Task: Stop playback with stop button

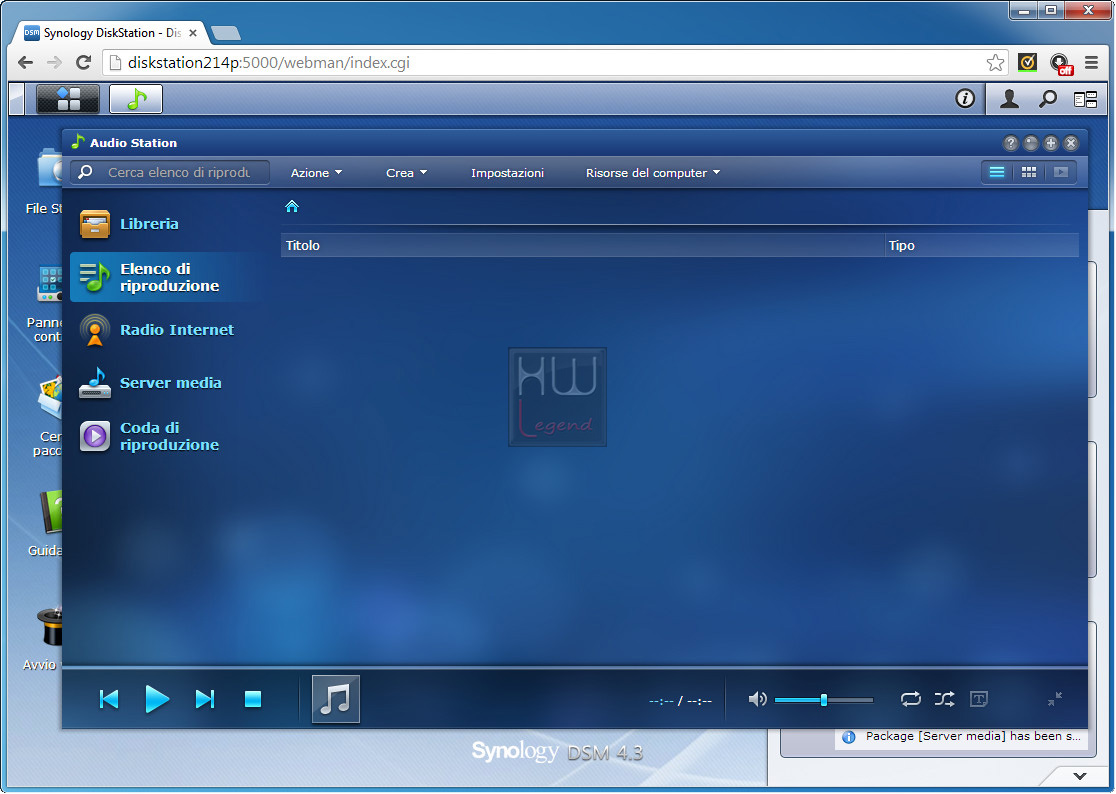Action: tap(253, 699)
